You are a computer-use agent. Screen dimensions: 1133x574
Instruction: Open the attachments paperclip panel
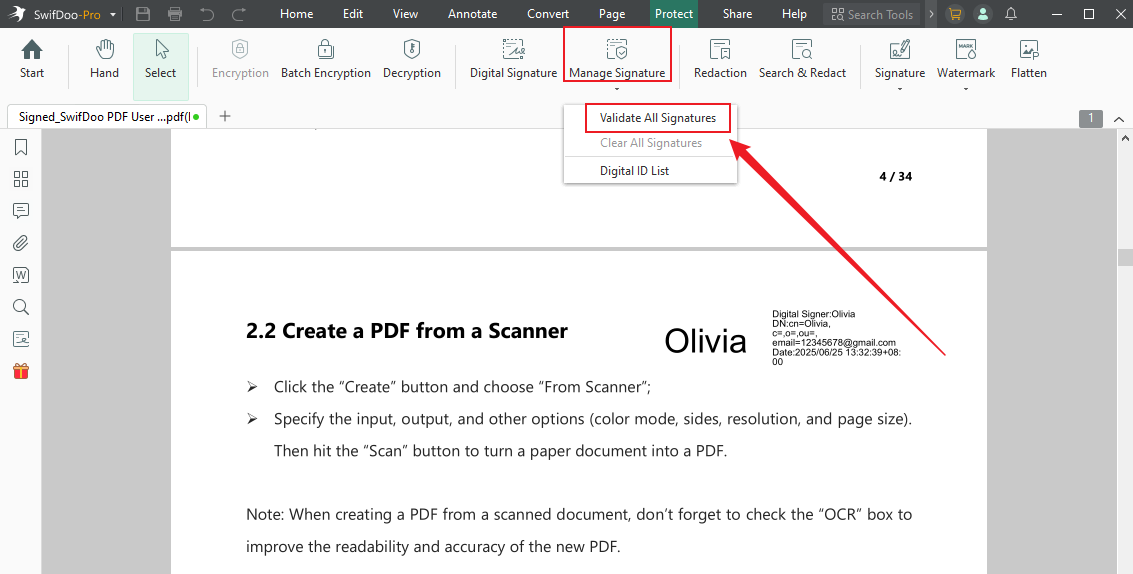tap(21, 243)
